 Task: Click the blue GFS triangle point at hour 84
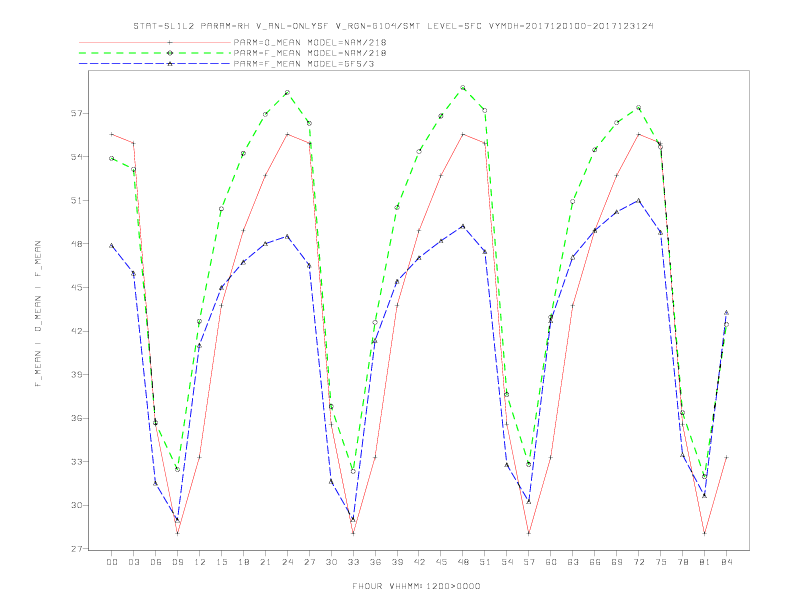pyautogui.click(x=726, y=313)
